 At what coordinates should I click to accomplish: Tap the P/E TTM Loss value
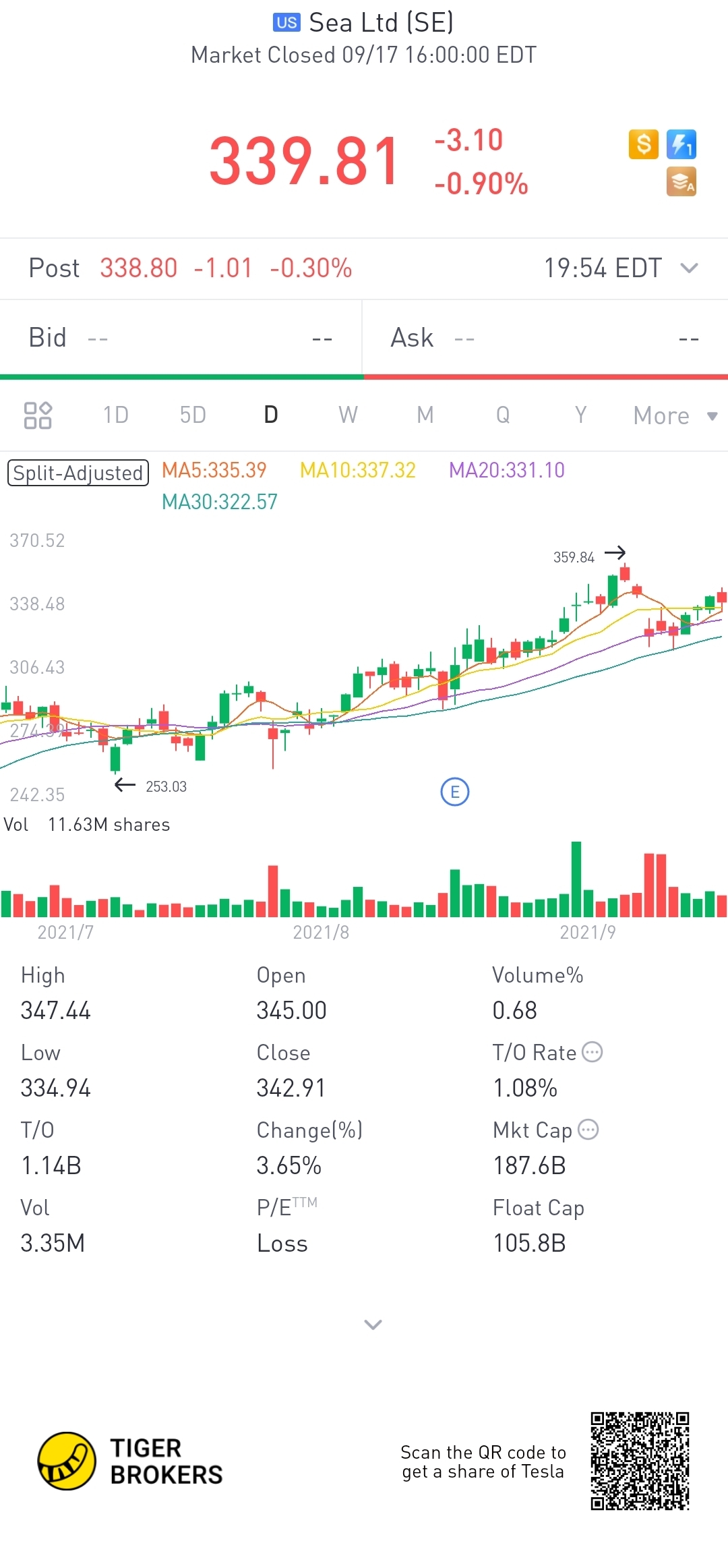(x=282, y=1243)
